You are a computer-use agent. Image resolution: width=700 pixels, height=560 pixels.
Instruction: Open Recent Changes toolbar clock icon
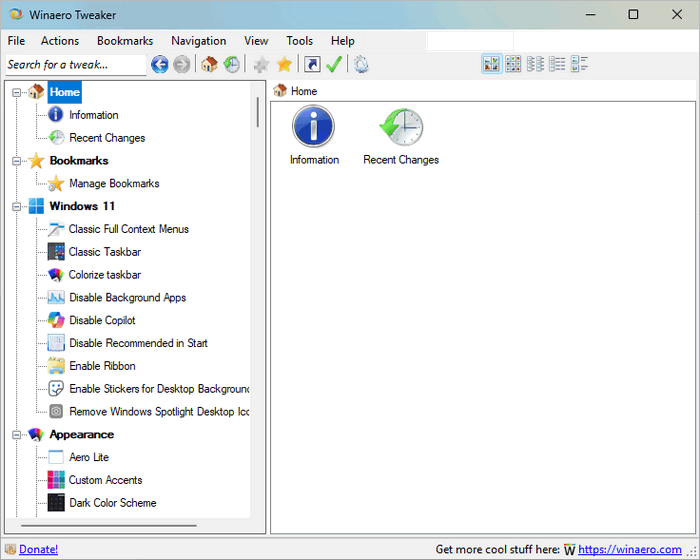[x=231, y=64]
